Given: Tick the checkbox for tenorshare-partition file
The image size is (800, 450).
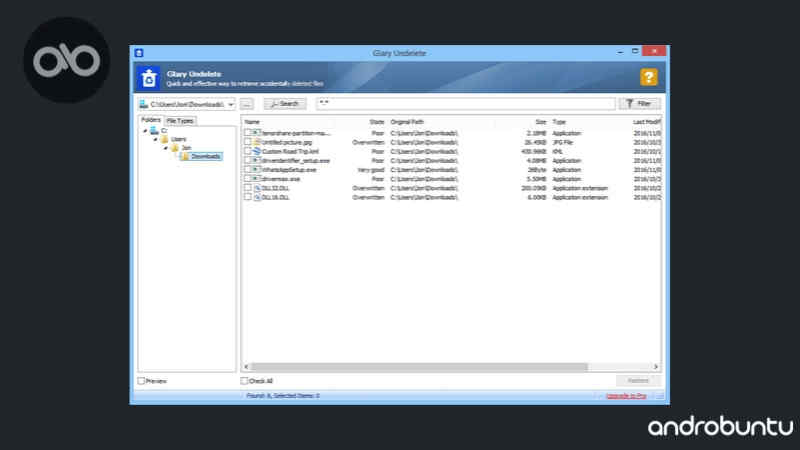Looking at the screenshot, I should pos(247,133).
